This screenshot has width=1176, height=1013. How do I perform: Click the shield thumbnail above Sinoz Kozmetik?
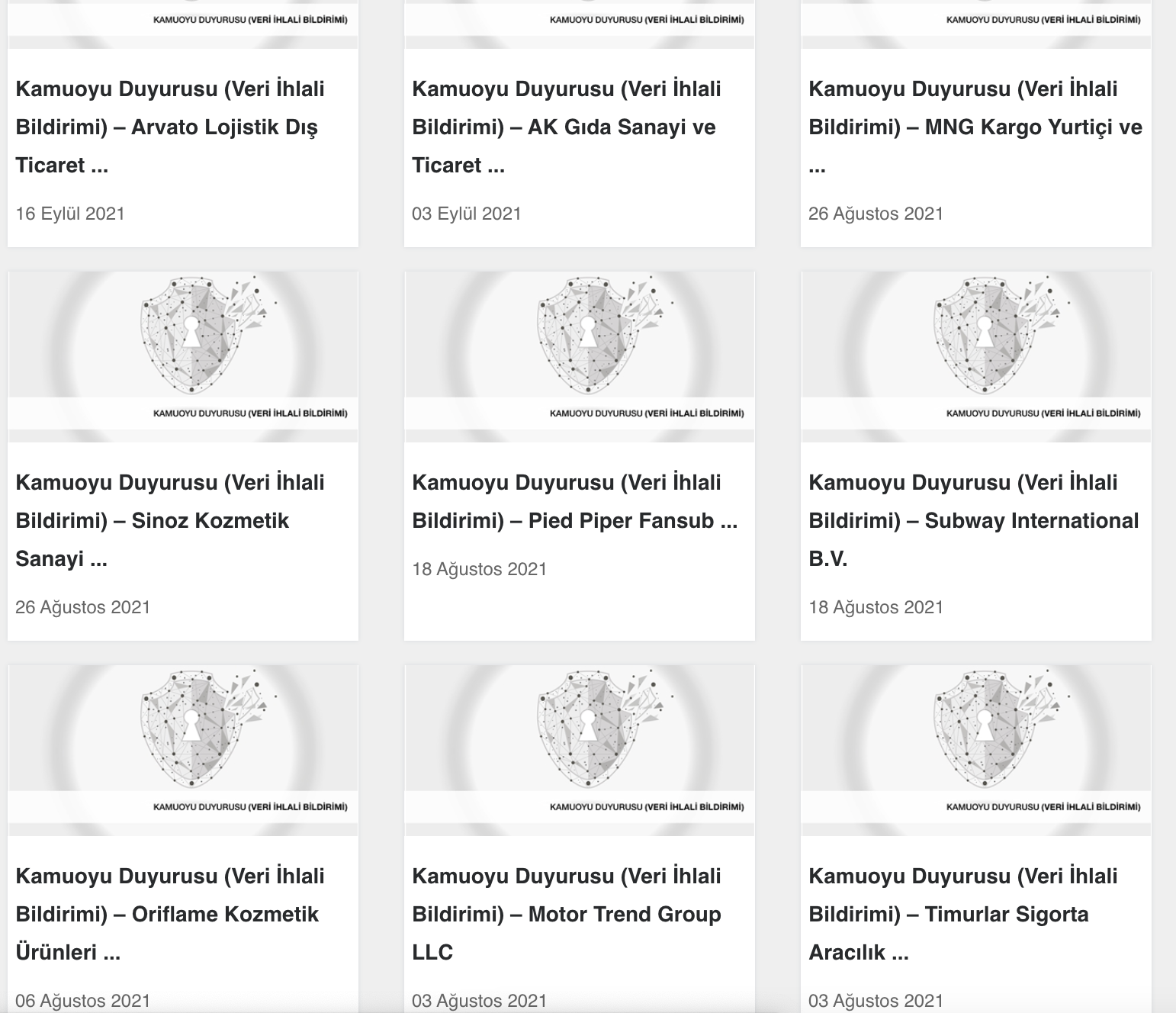coord(183,356)
